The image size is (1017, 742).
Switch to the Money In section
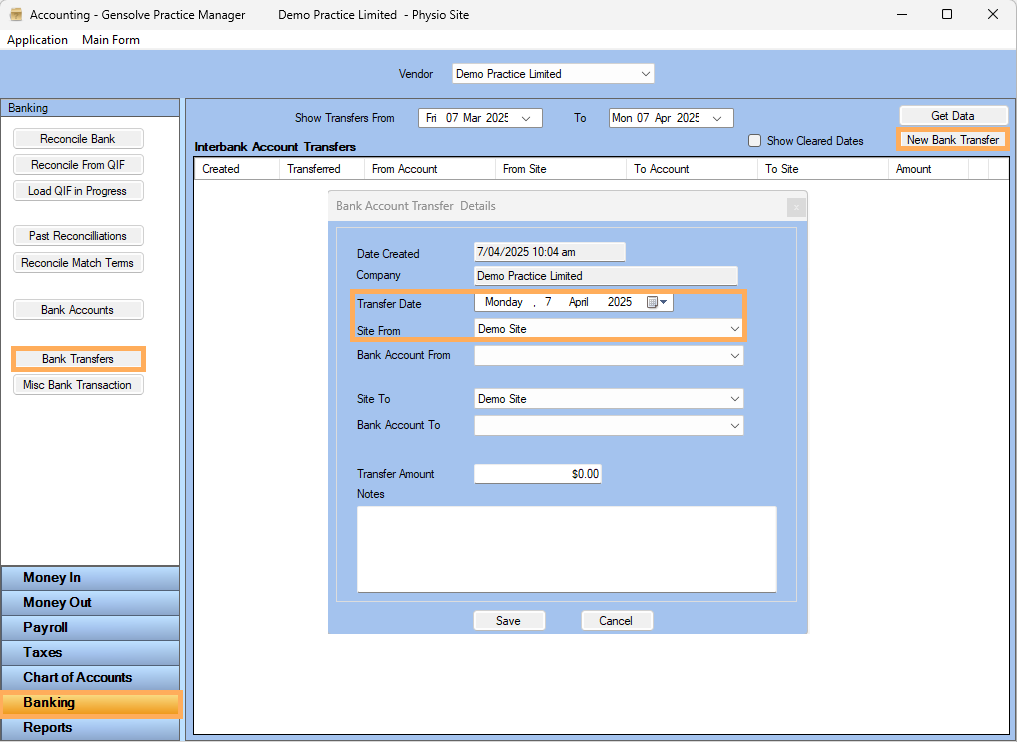[90, 577]
